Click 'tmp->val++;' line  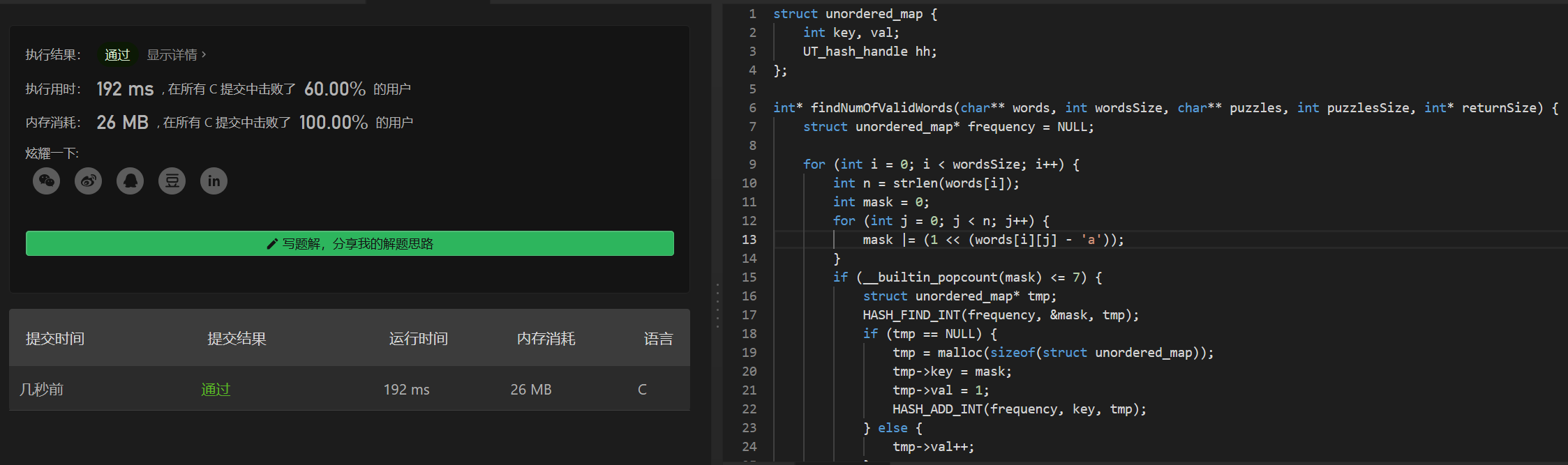click(x=933, y=447)
